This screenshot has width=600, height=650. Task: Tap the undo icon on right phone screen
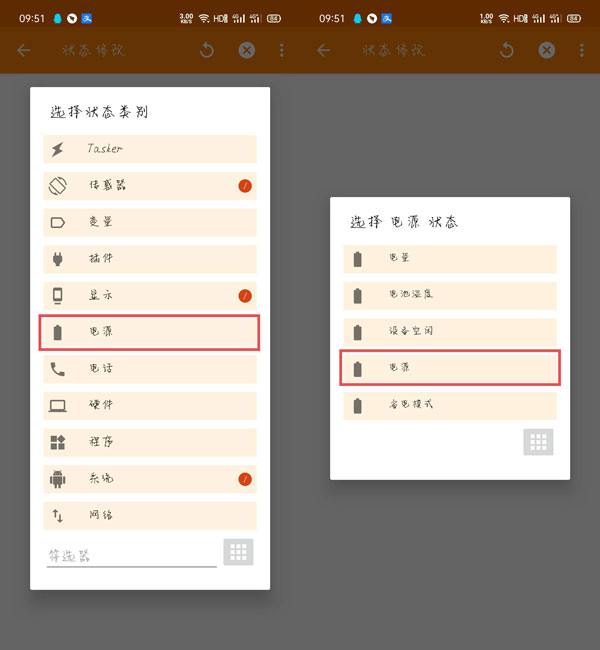click(506, 51)
